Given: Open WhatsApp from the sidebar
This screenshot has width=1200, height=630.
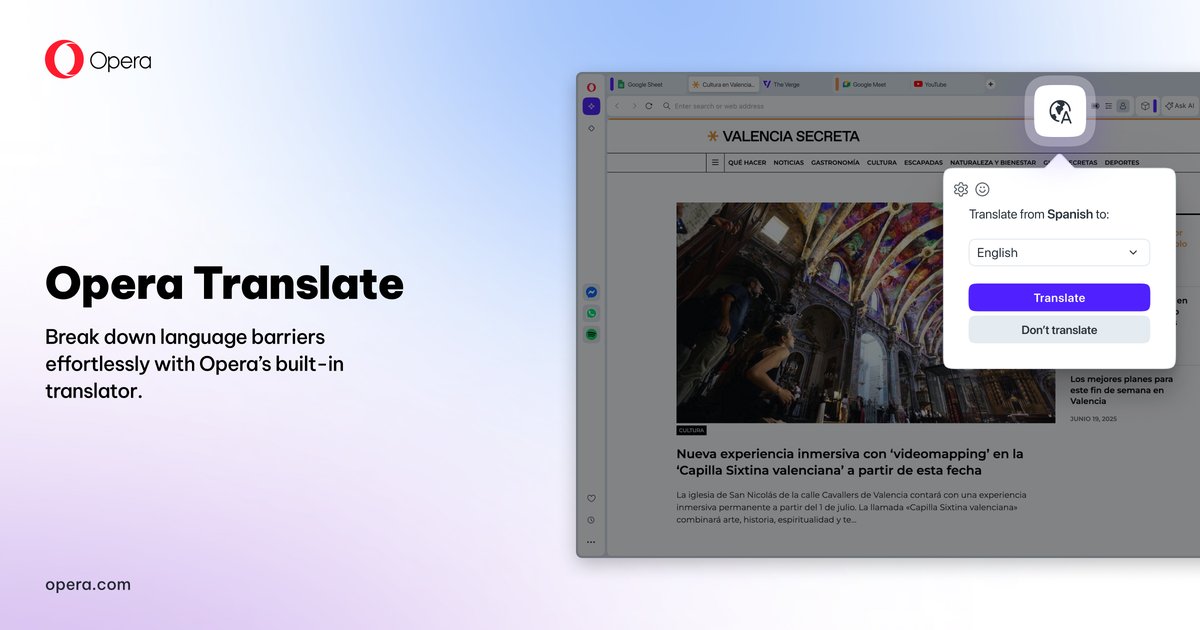Looking at the screenshot, I should point(592,314).
